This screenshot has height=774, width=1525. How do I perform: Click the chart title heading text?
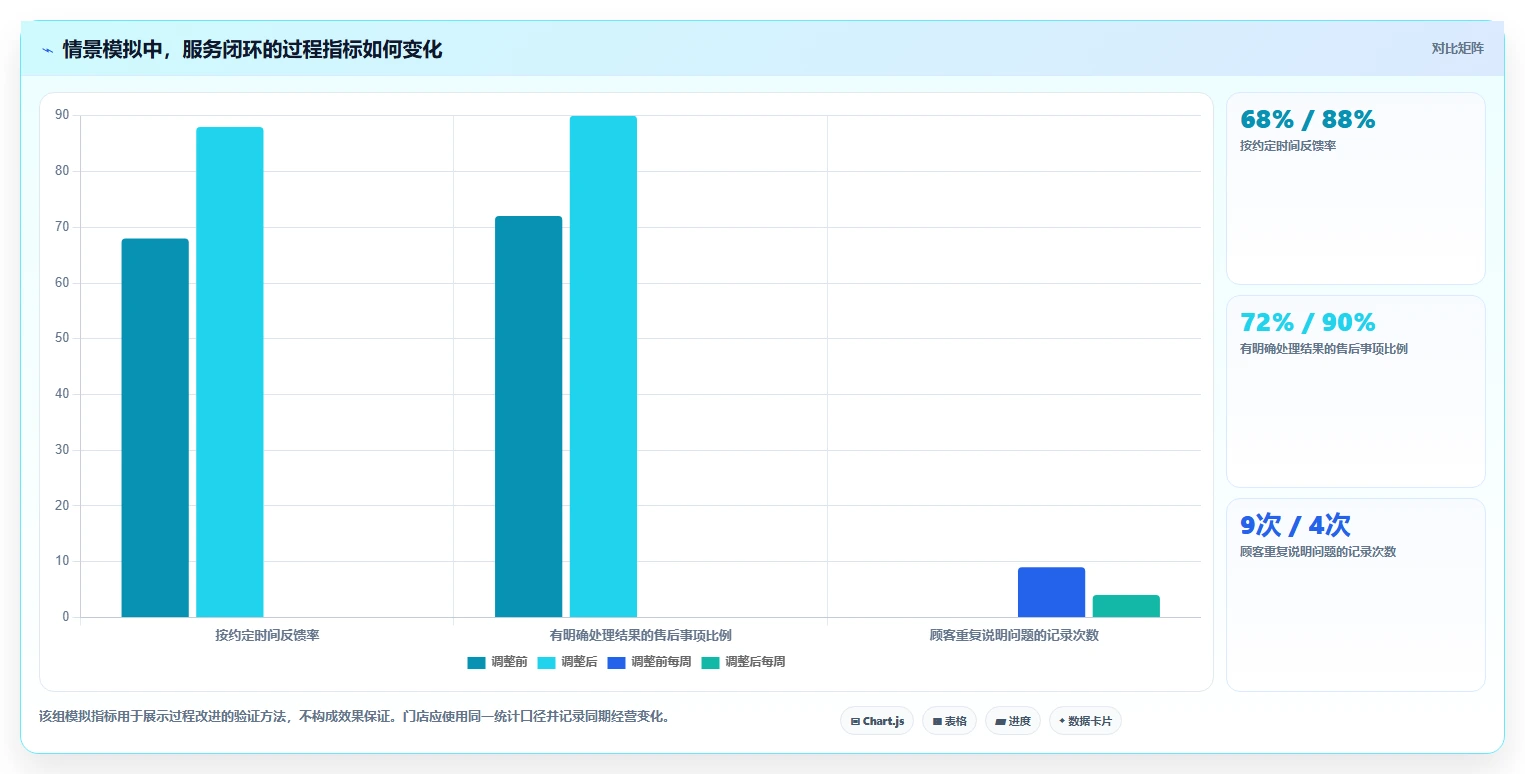click(252, 49)
